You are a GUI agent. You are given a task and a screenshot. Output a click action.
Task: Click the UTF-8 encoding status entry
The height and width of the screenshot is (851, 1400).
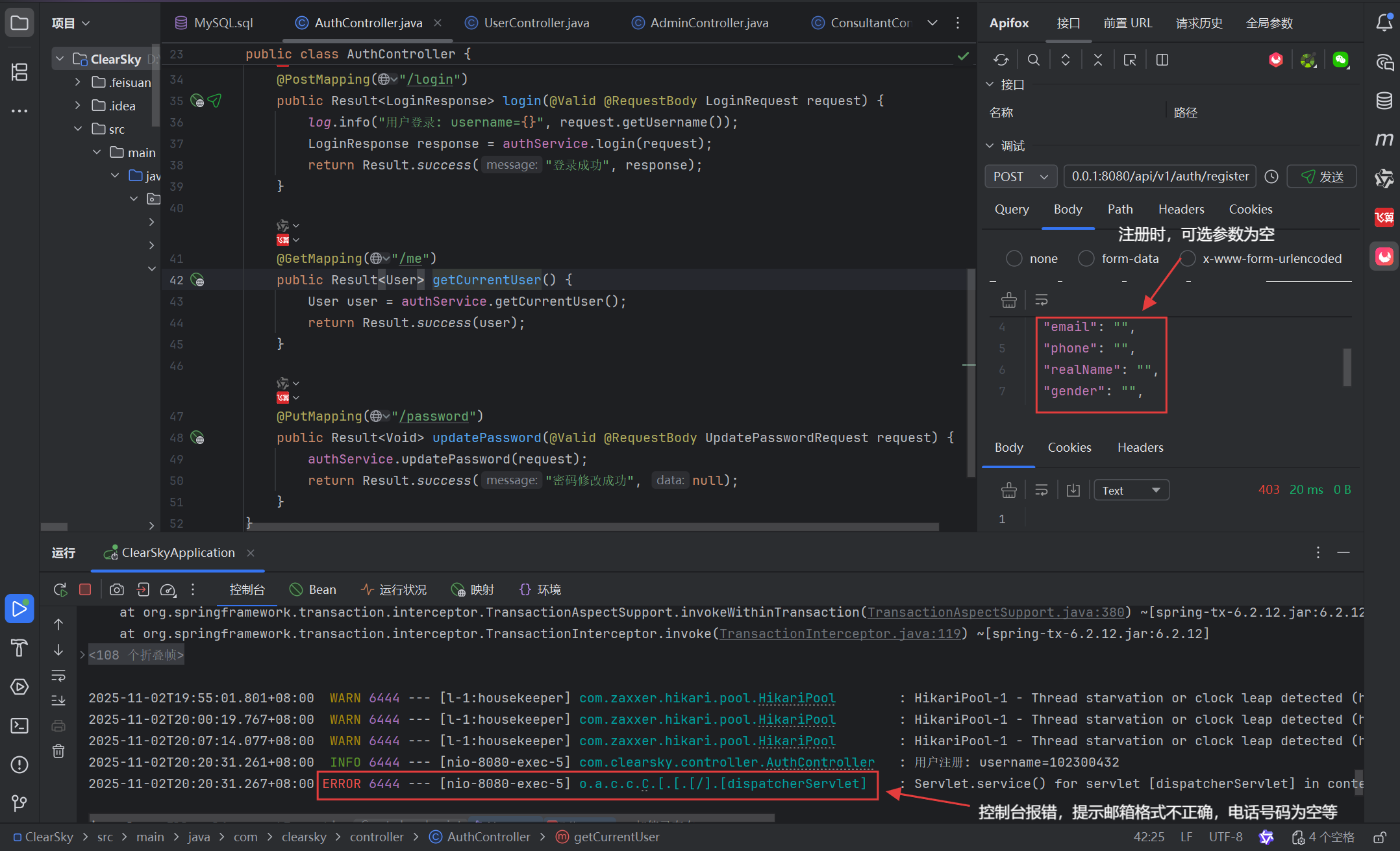pyautogui.click(x=1226, y=837)
